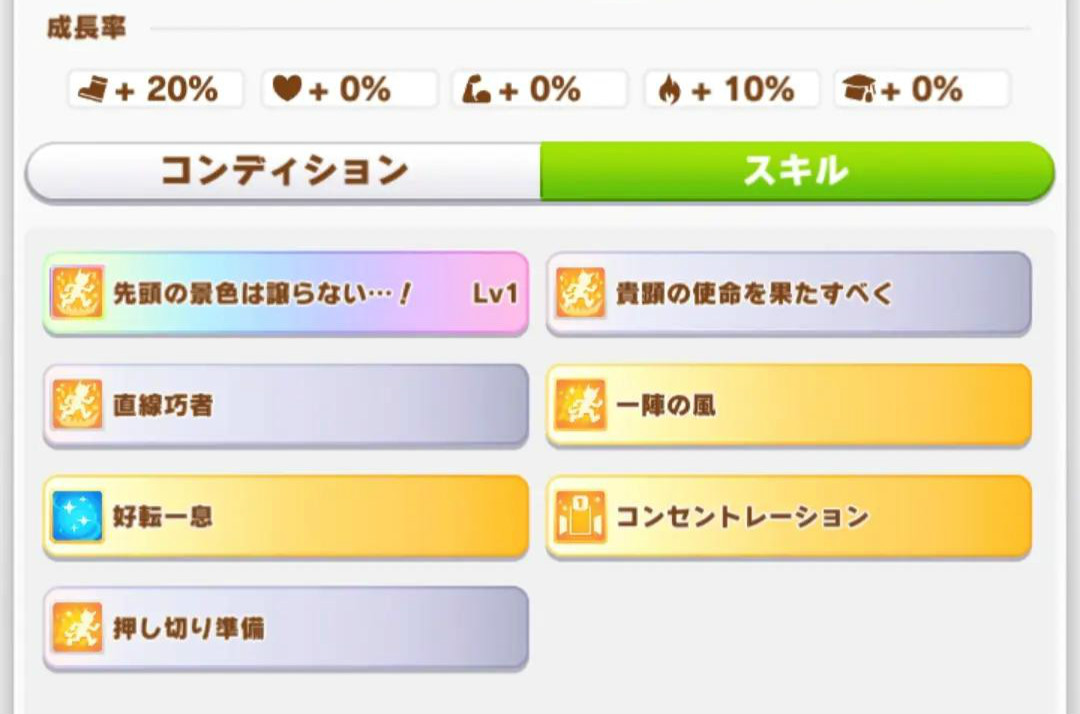Click the guts flame growth icon
Screen dimensions: 1080x714
[671, 90]
